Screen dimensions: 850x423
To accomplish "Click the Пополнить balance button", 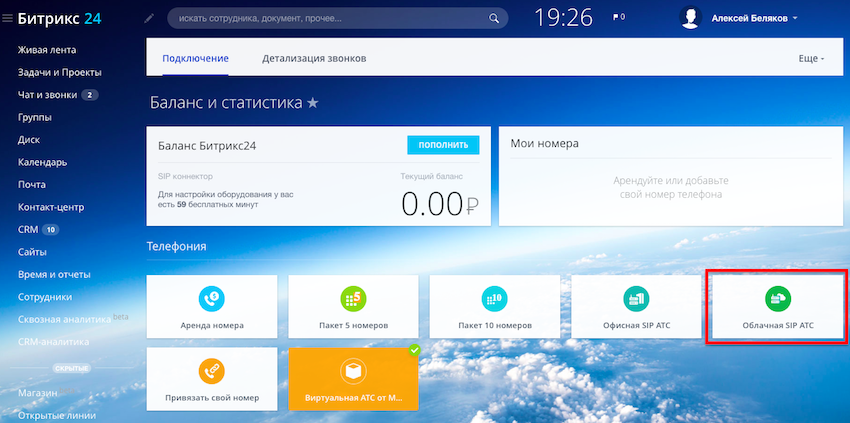I will [443, 145].
